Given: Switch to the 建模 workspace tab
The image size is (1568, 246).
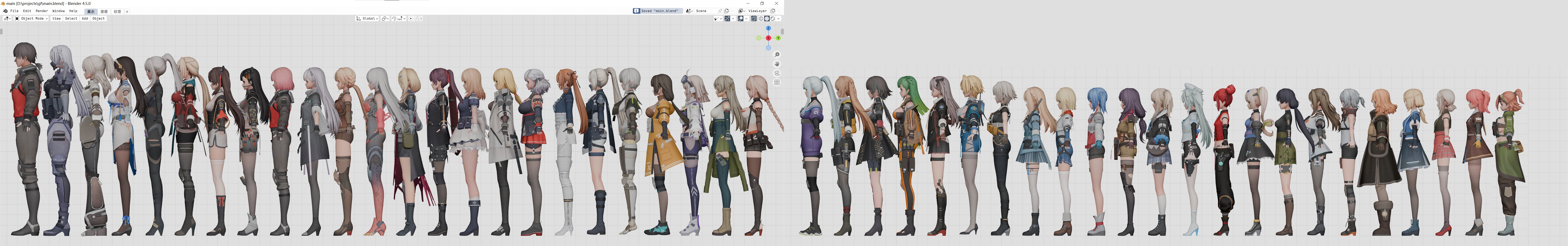Looking at the screenshot, I should (x=104, y=12).
